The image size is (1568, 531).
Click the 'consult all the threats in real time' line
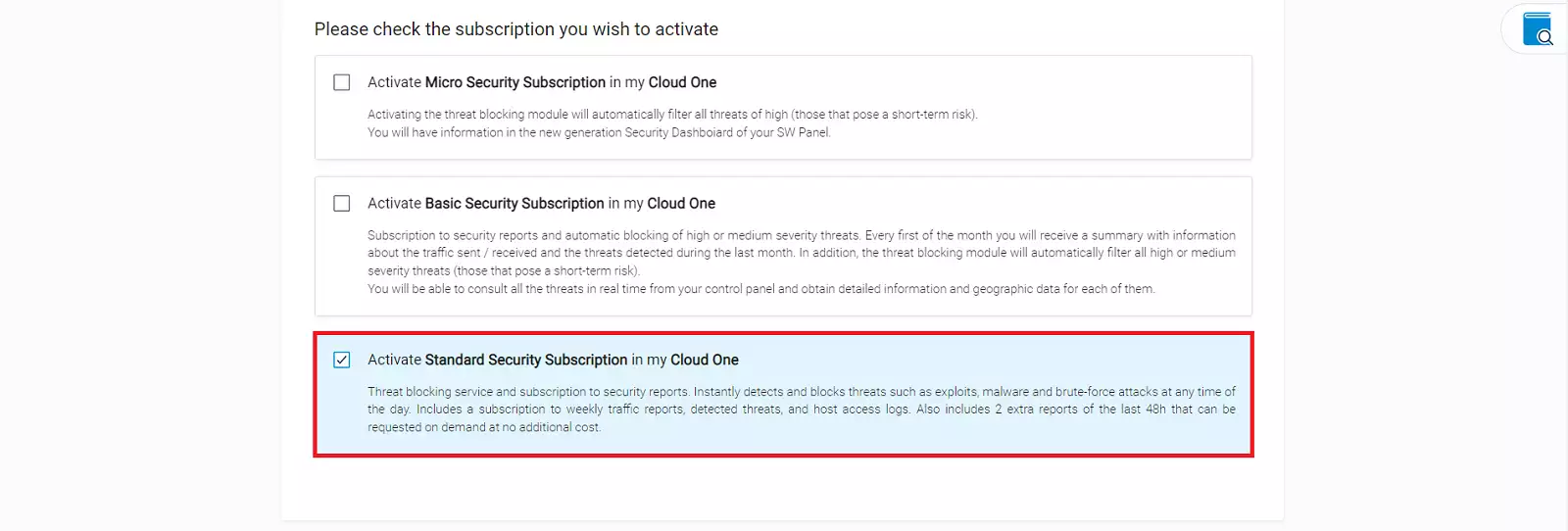(x=760, y=289)
